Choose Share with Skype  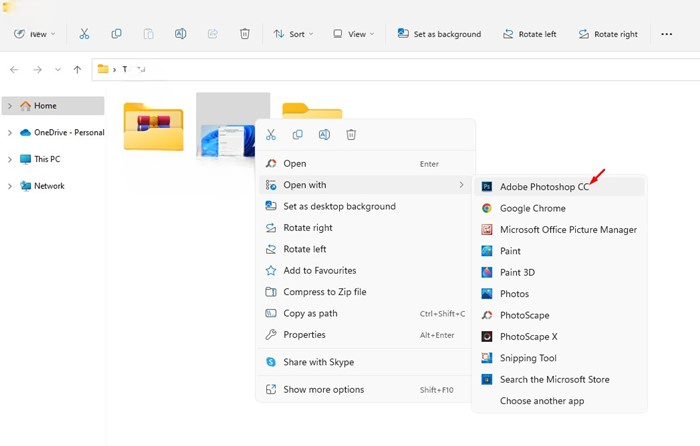tap(364, 362)
